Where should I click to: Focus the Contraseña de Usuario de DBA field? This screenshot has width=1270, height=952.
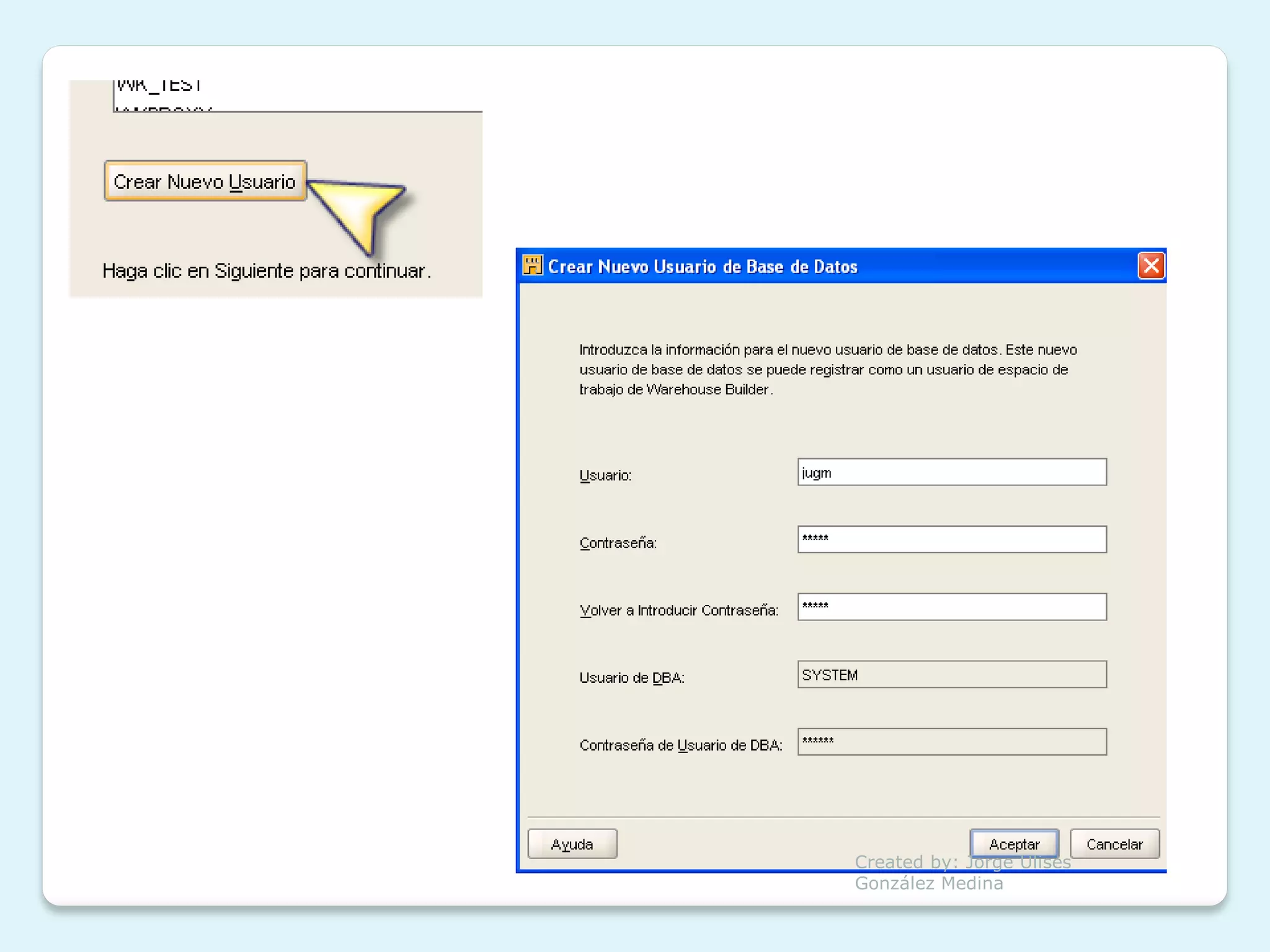coord(951,741)
